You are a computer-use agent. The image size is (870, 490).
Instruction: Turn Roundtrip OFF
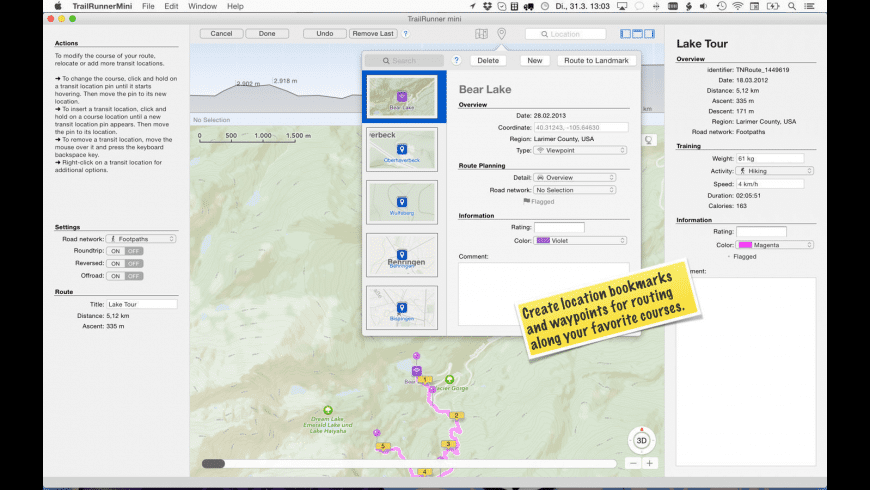[x=134, y=251]
